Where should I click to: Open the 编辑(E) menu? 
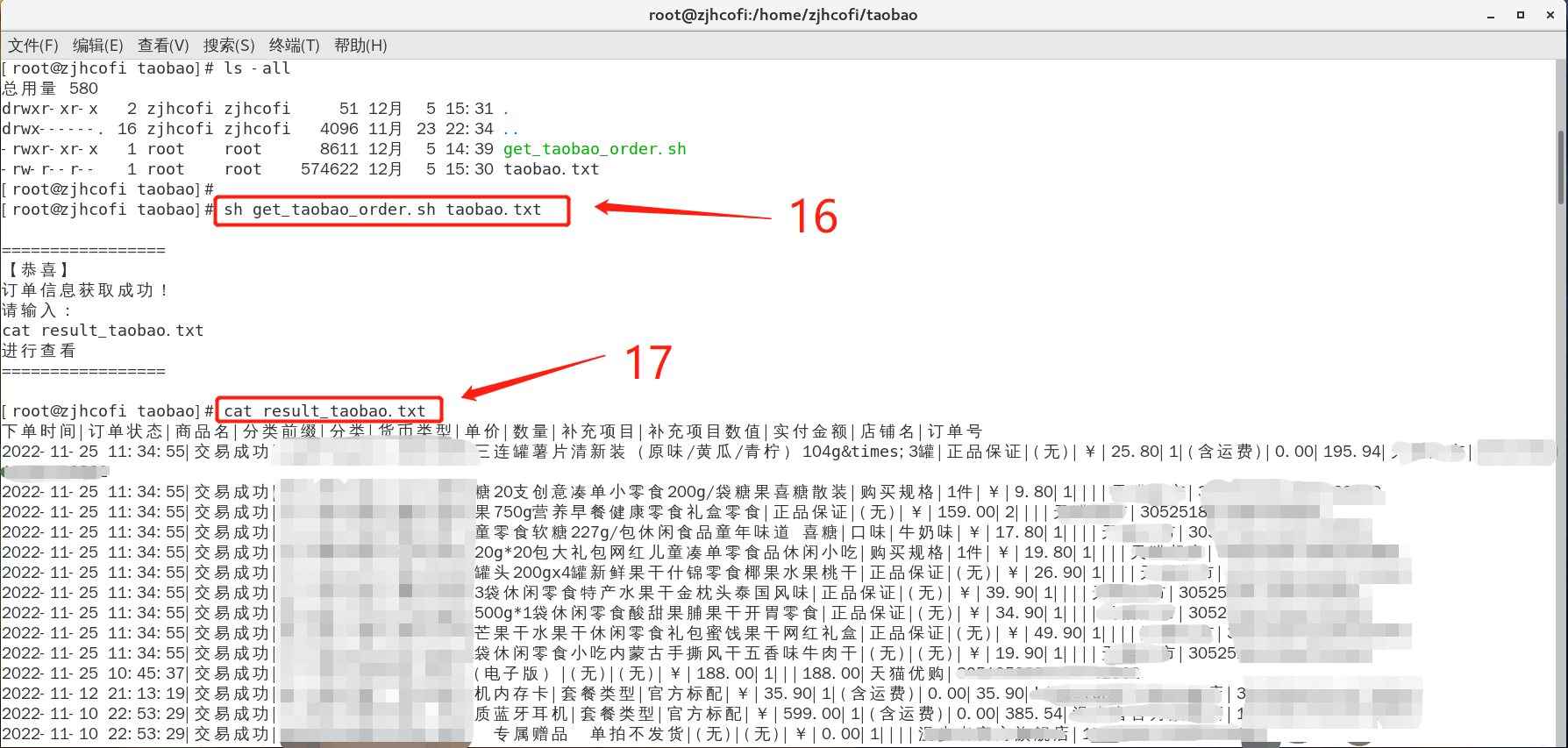98,46
